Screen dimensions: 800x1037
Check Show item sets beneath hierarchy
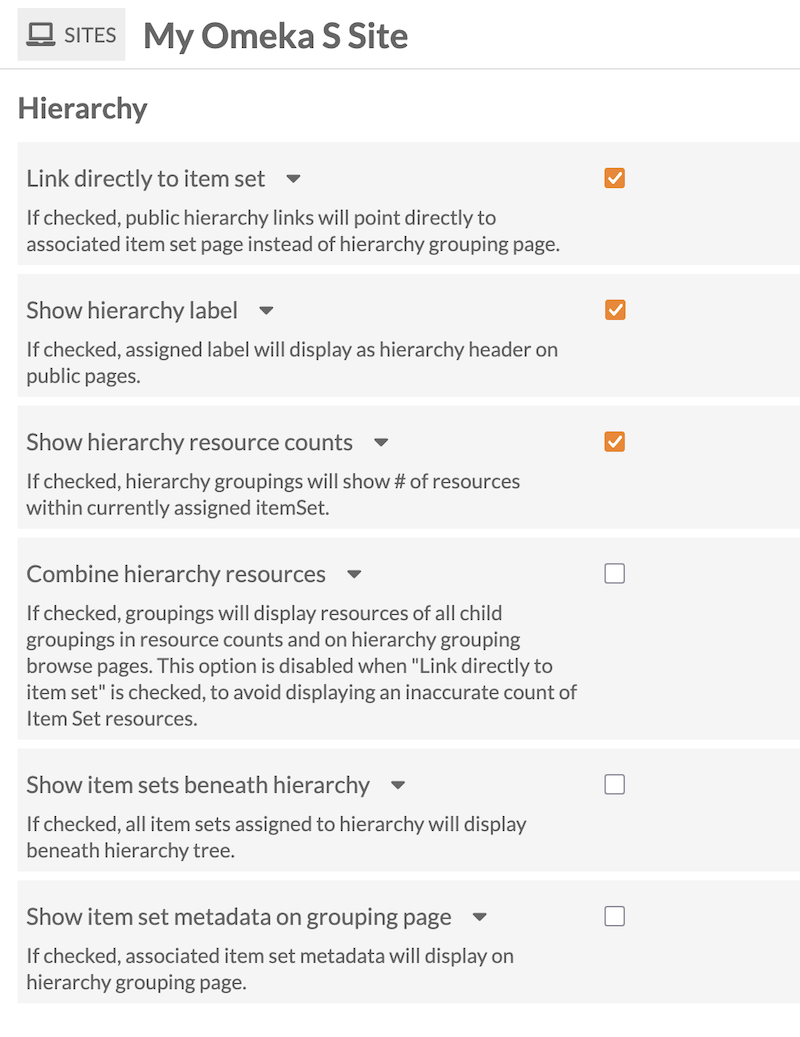pos(614,784)
